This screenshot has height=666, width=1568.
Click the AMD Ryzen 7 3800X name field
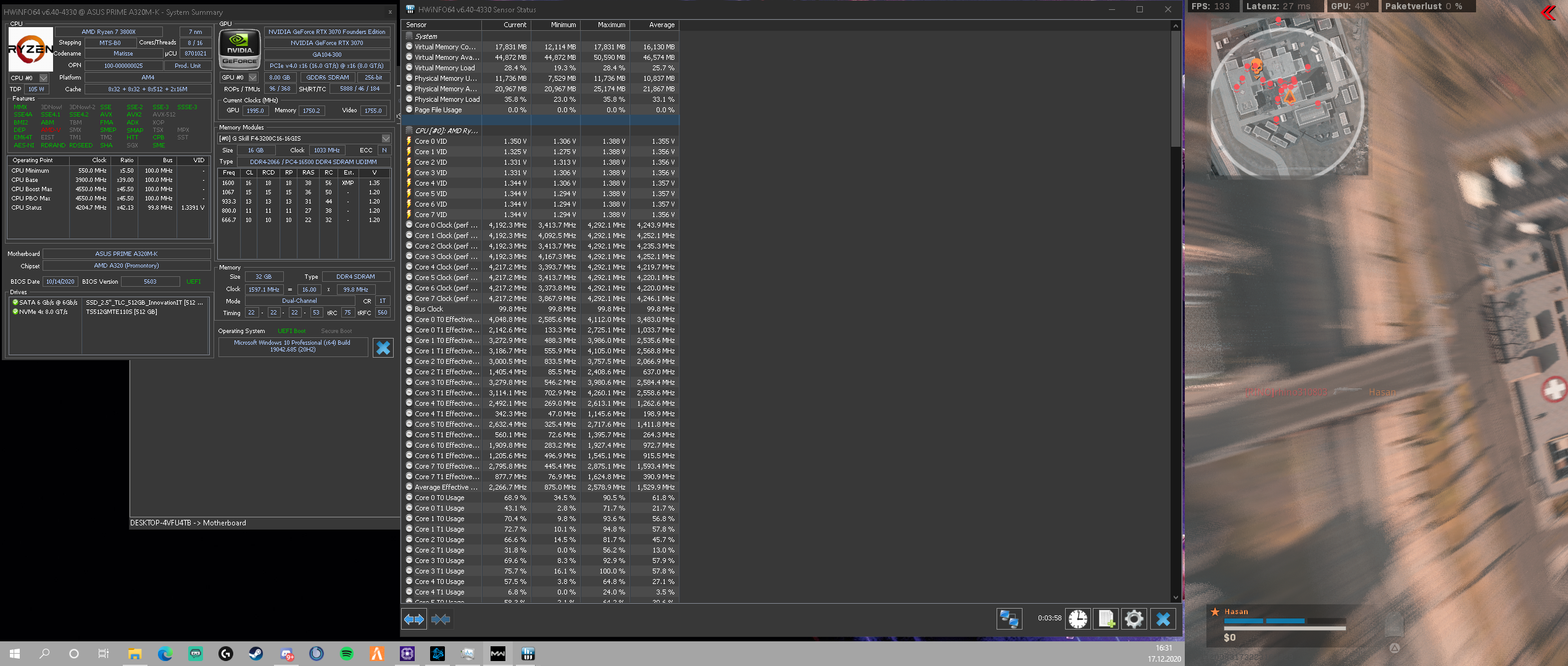[x=109, y=31]
